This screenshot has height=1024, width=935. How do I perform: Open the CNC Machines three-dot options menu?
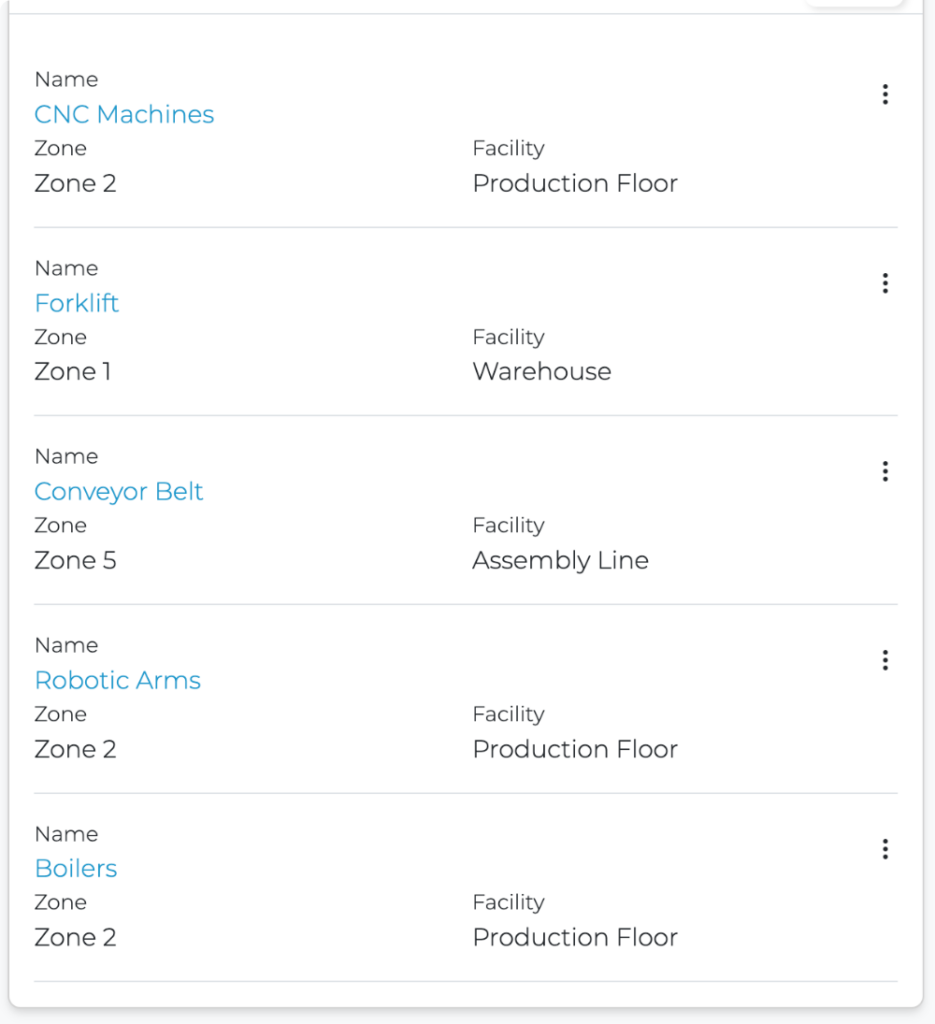(x=885, y=95)
